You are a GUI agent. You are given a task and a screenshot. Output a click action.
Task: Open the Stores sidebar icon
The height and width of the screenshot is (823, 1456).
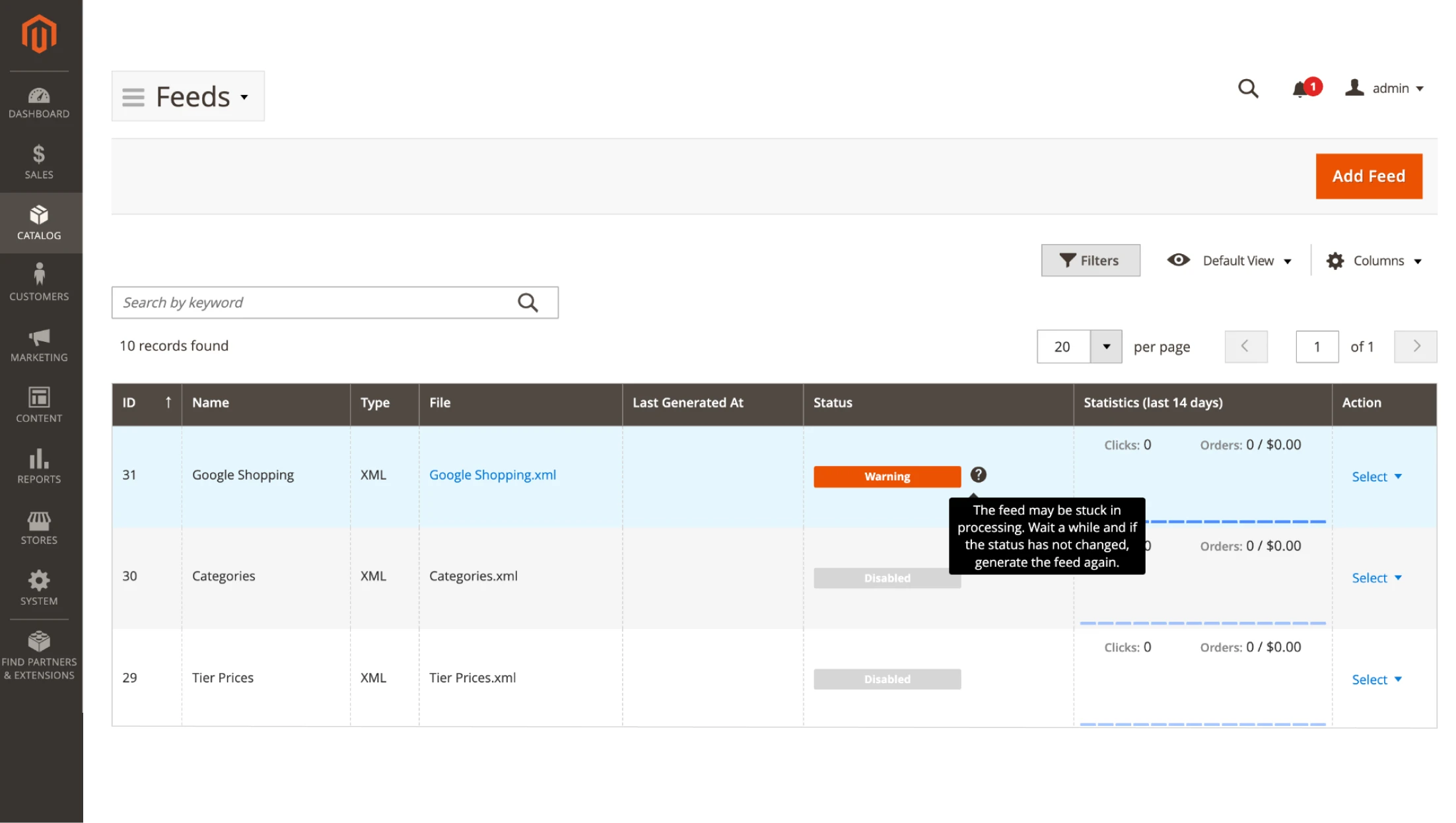39,524
